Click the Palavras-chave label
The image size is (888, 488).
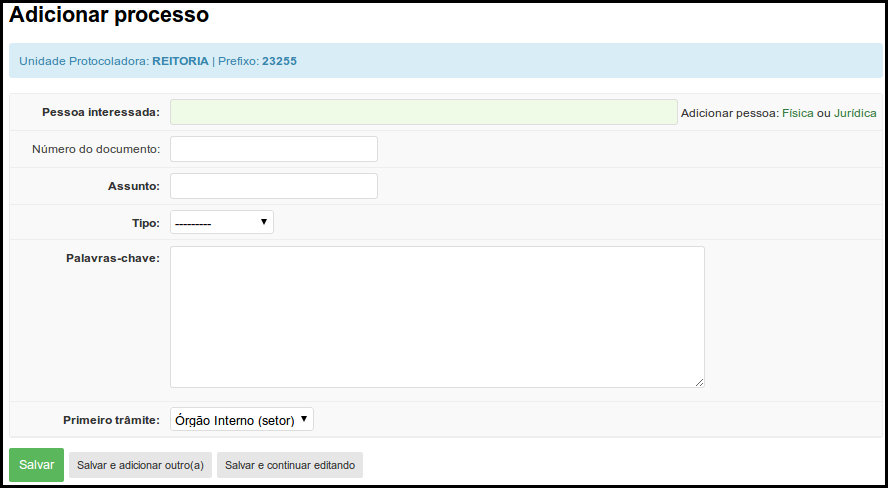(113, 258)
